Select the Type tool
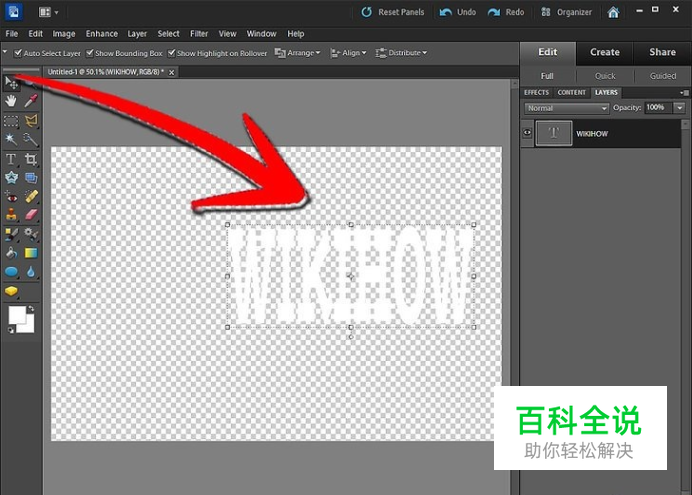The height and width of the screenshot is (495, 692). tap(11, 159)
